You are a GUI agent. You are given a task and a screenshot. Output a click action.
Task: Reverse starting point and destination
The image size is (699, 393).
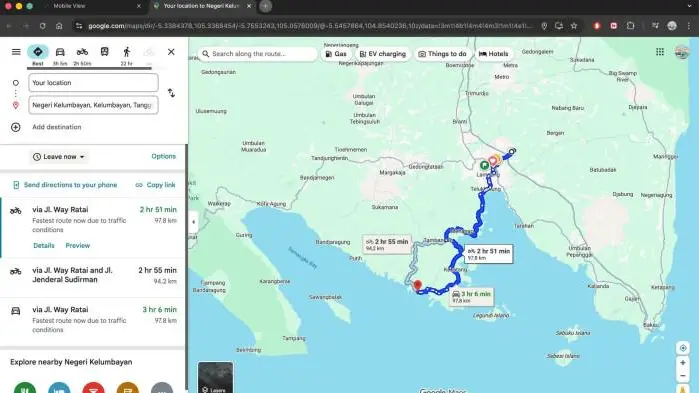(171, 93)
